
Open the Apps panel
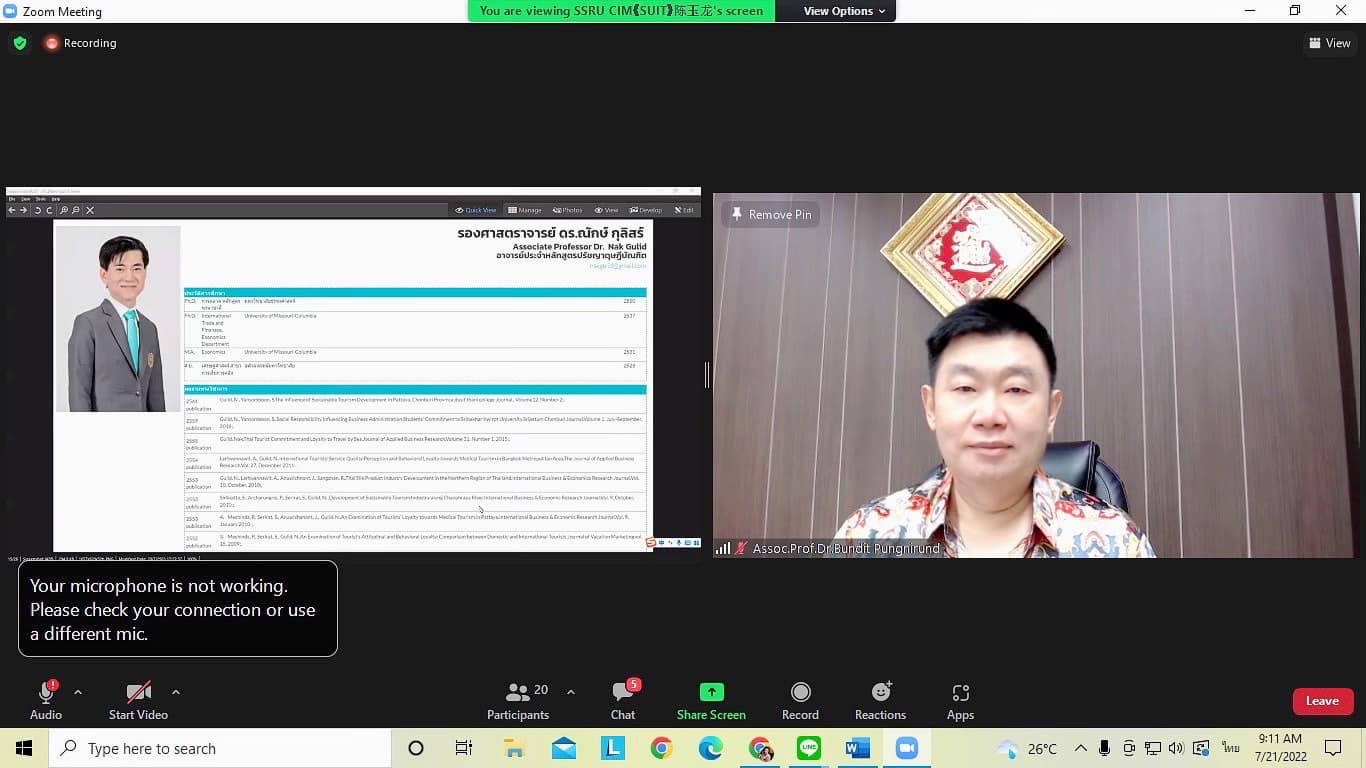coord(960,701)
